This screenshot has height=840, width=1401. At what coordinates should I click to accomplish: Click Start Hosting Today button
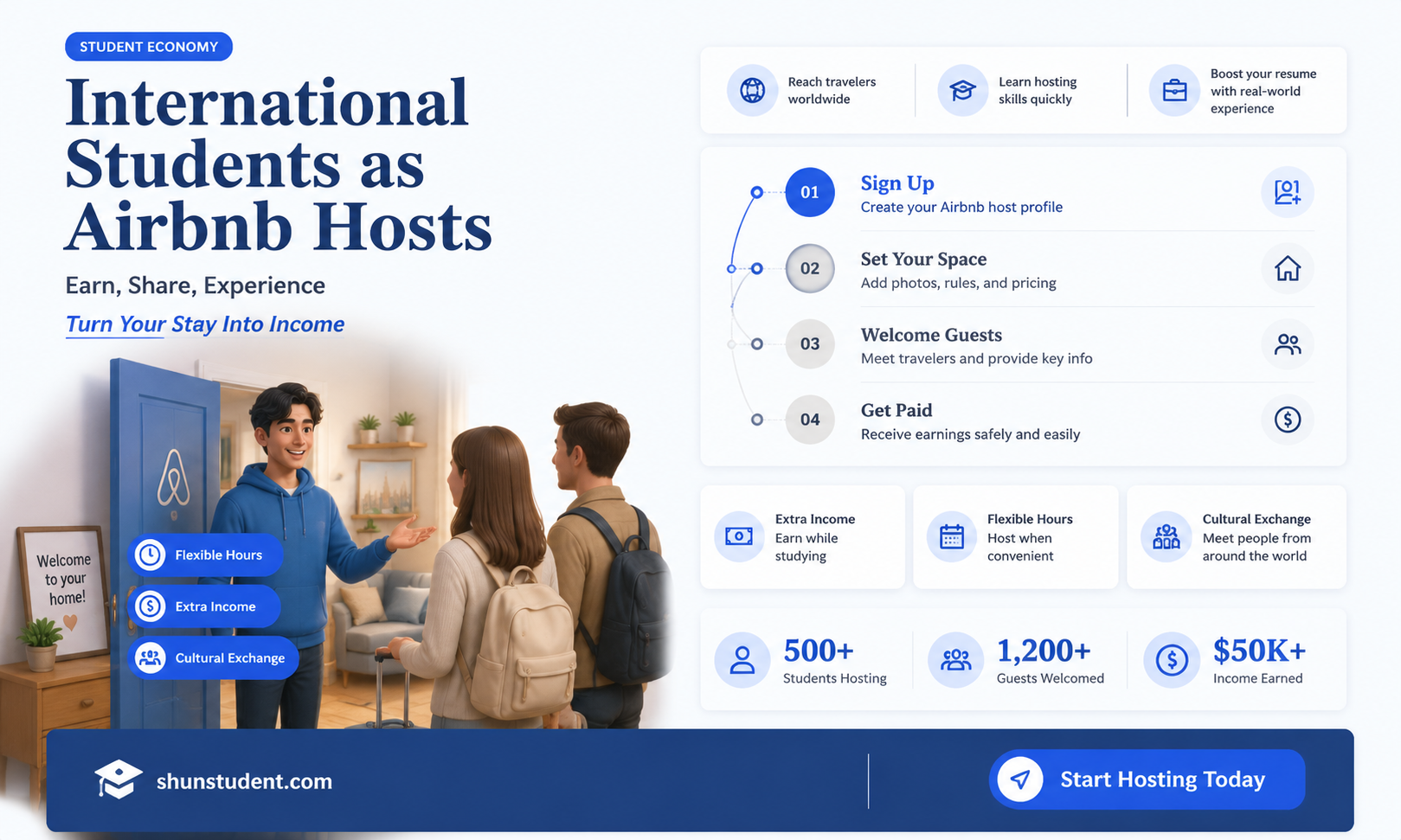[x=1147, y=779]
